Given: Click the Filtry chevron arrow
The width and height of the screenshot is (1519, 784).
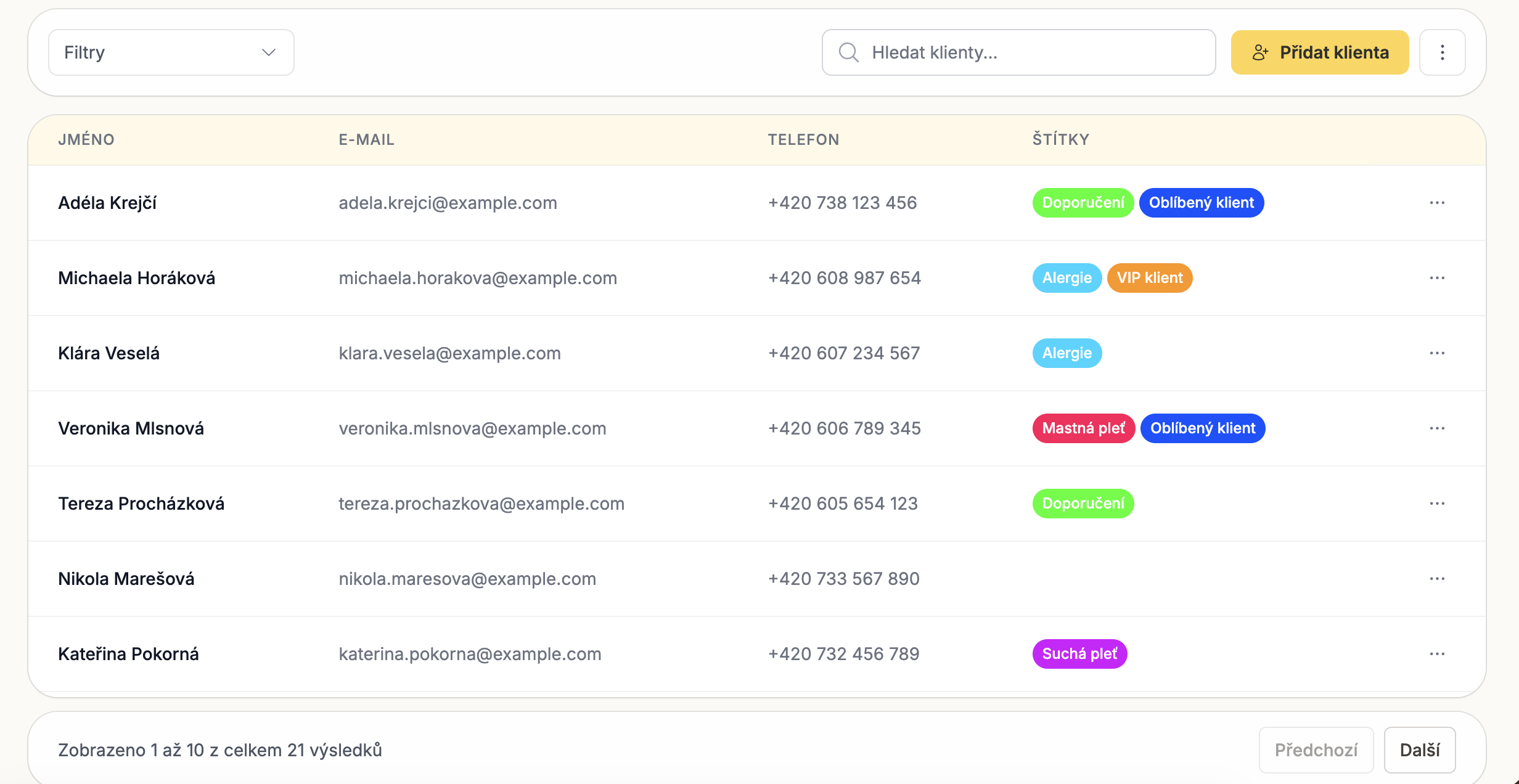Looking at the screenshot, I should 269,52.
